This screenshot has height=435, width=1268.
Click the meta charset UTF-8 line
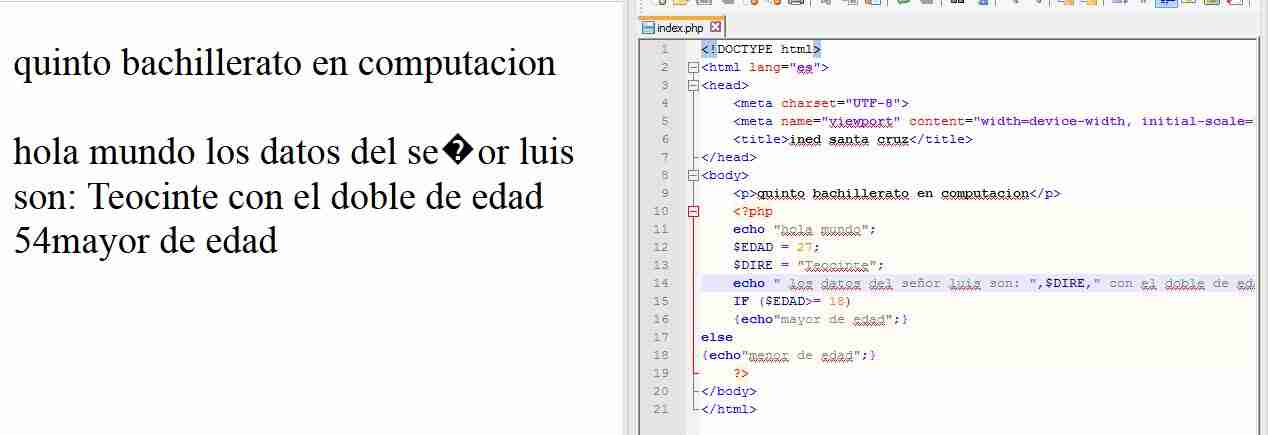point(820,103)
